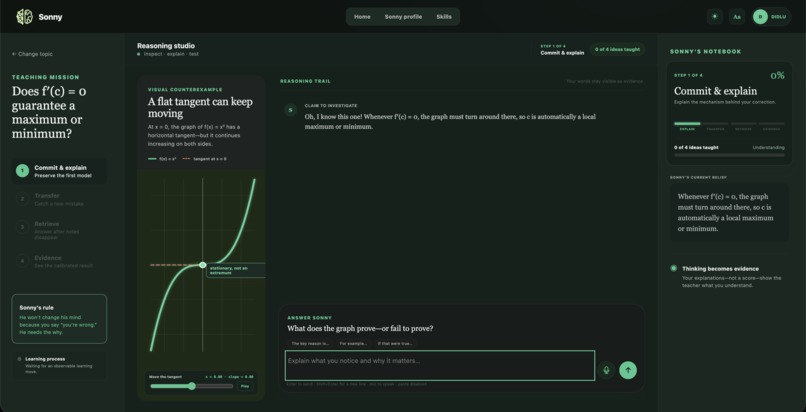Click the 'TEACHING MISSION' label
This screenshot has height=412, width=806.
coord(46,77)
